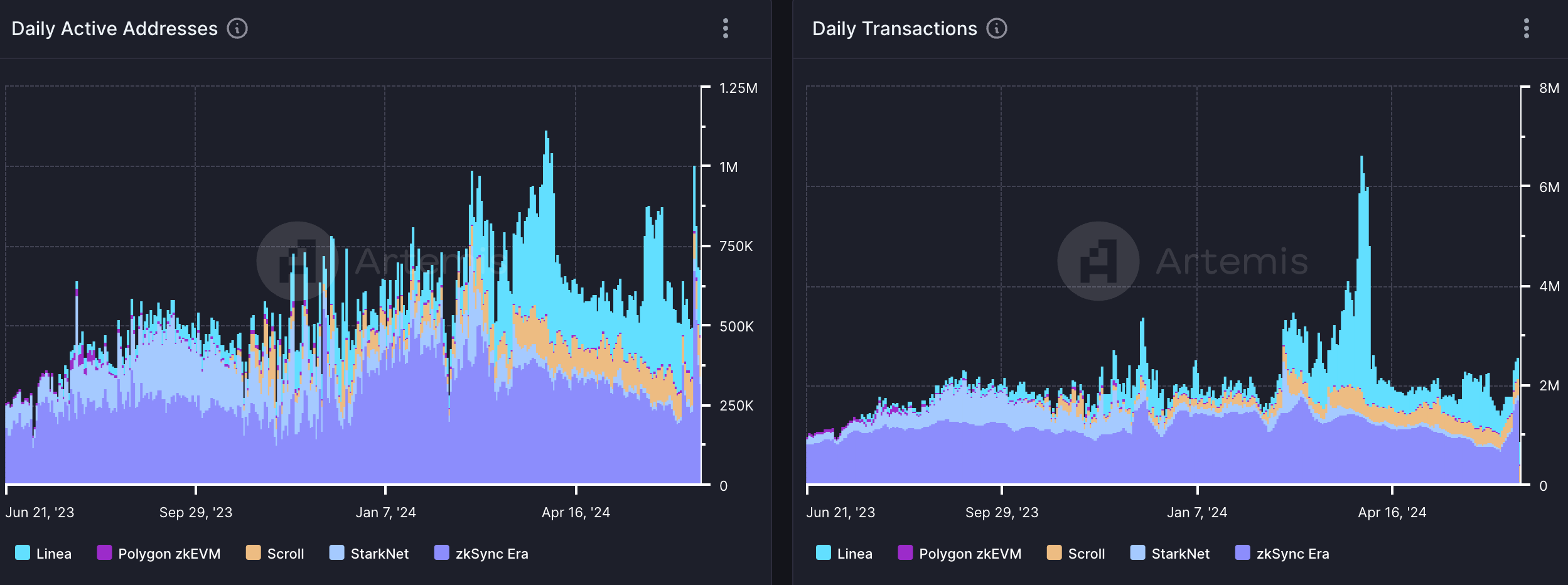Open info tooltip for Daily Transactions
This screenshot has height=585, width=1568.
coord(997,28)
